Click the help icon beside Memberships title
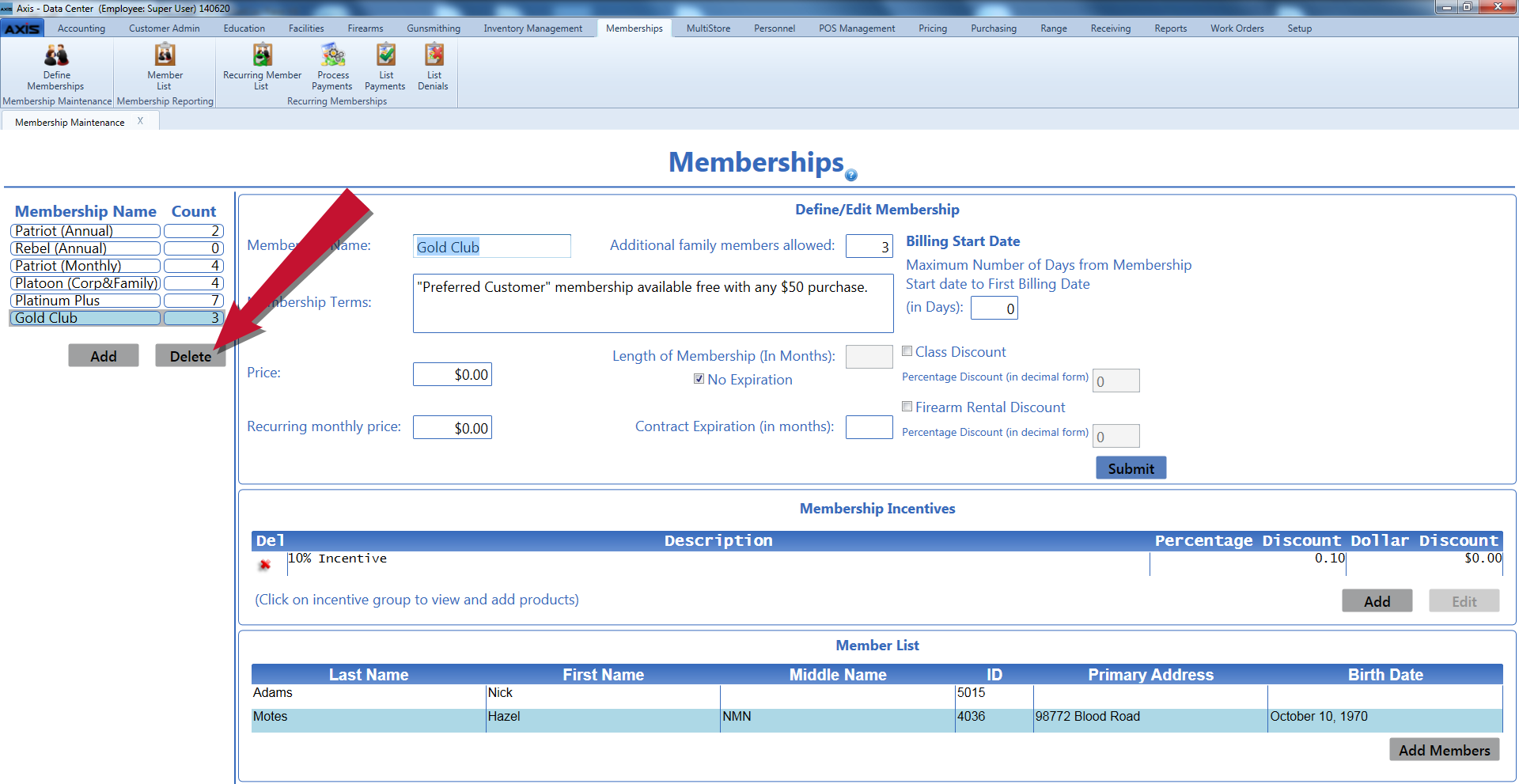 pos(851,176)
